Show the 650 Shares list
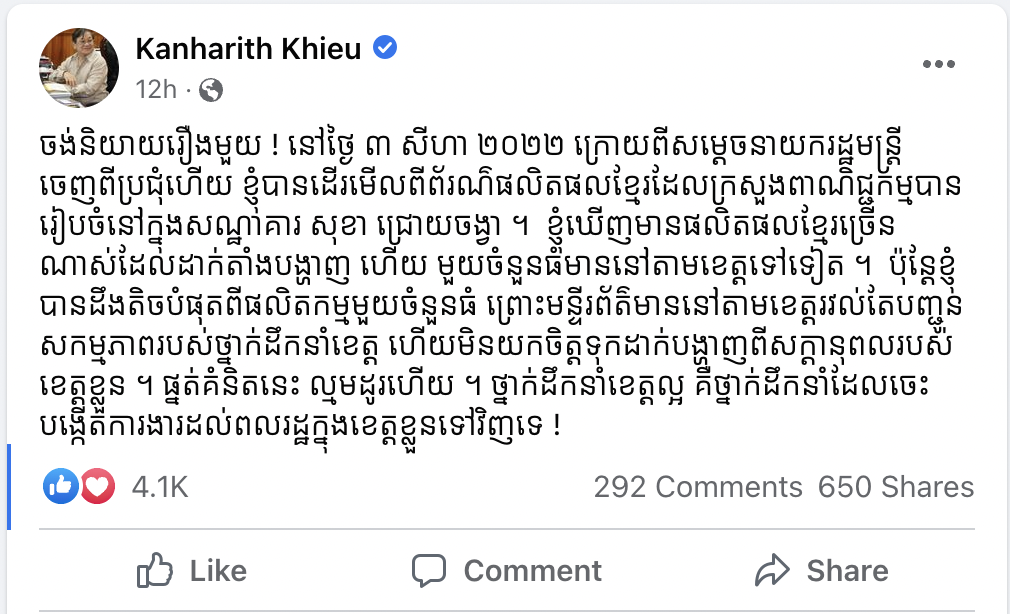Image resolution: width=1010 pixels, height=614 pixels. pyautogui.click(x=895, y=487)
